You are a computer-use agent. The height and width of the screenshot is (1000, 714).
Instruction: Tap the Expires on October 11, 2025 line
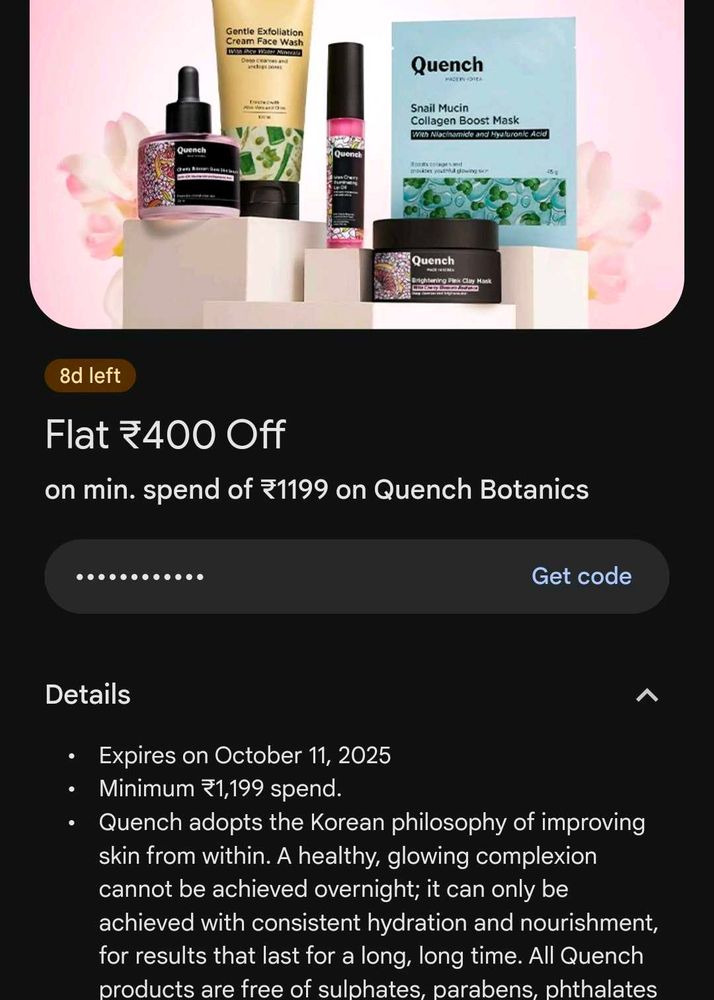point(245,755)
